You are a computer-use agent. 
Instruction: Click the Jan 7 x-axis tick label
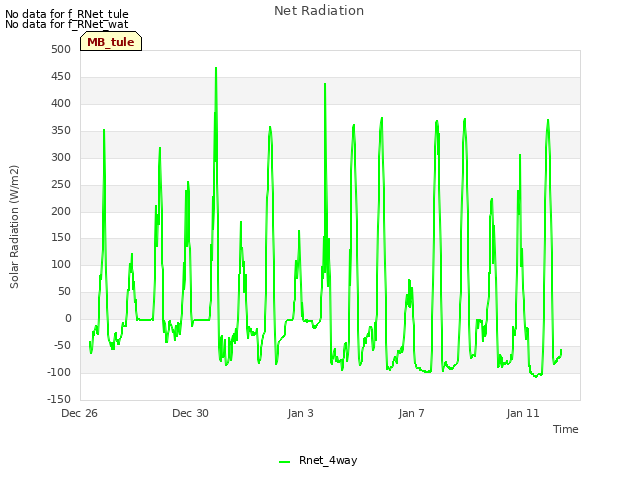point(411,413)
